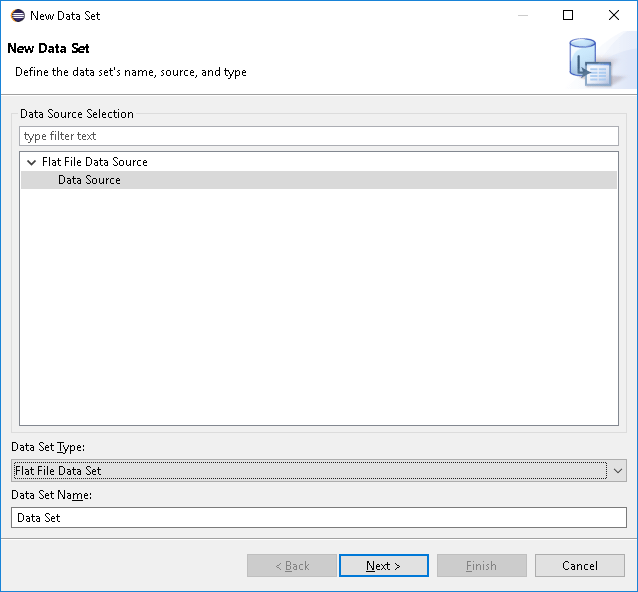Click the Data Set Name label
The width and height of the screenshot is (638, 592).
(x=51, y=495)
